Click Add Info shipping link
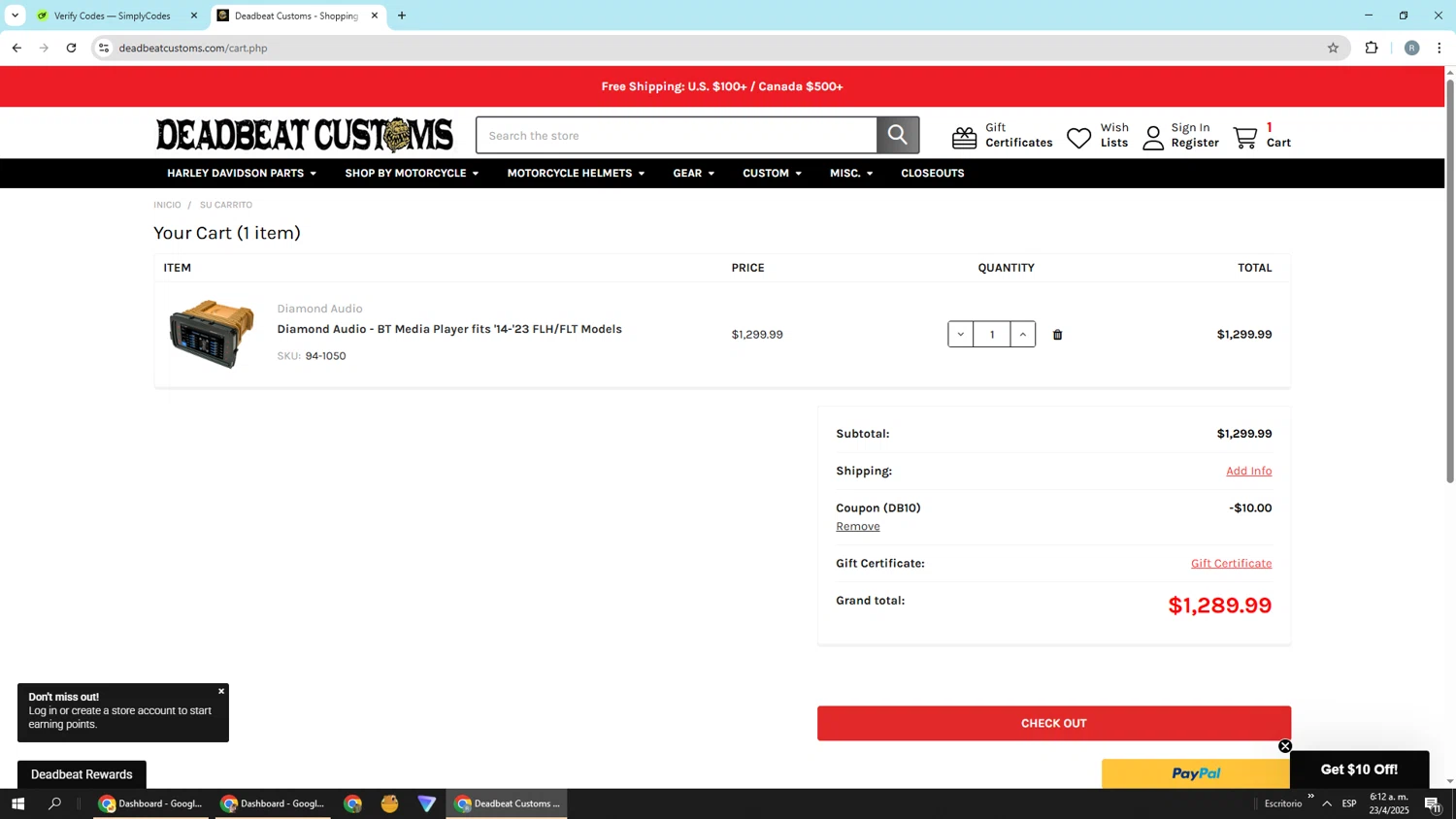The width and height of the screenshot is (1456, 819). [1248, 471]
